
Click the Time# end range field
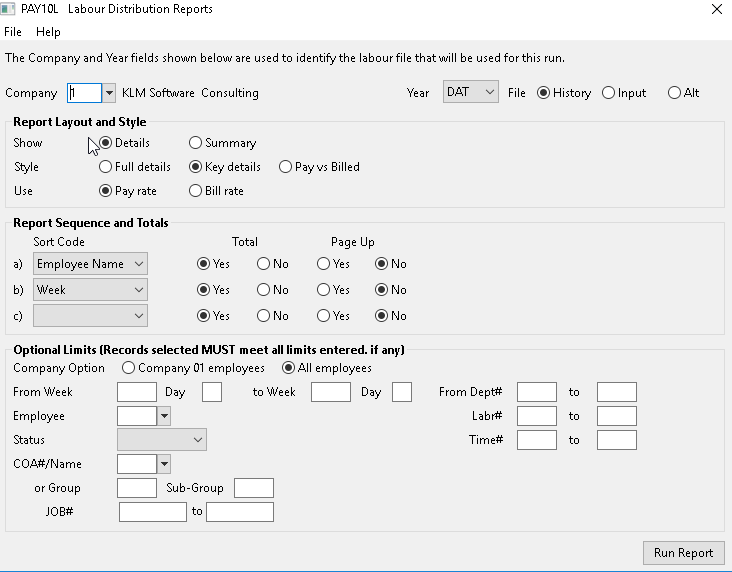617,440
